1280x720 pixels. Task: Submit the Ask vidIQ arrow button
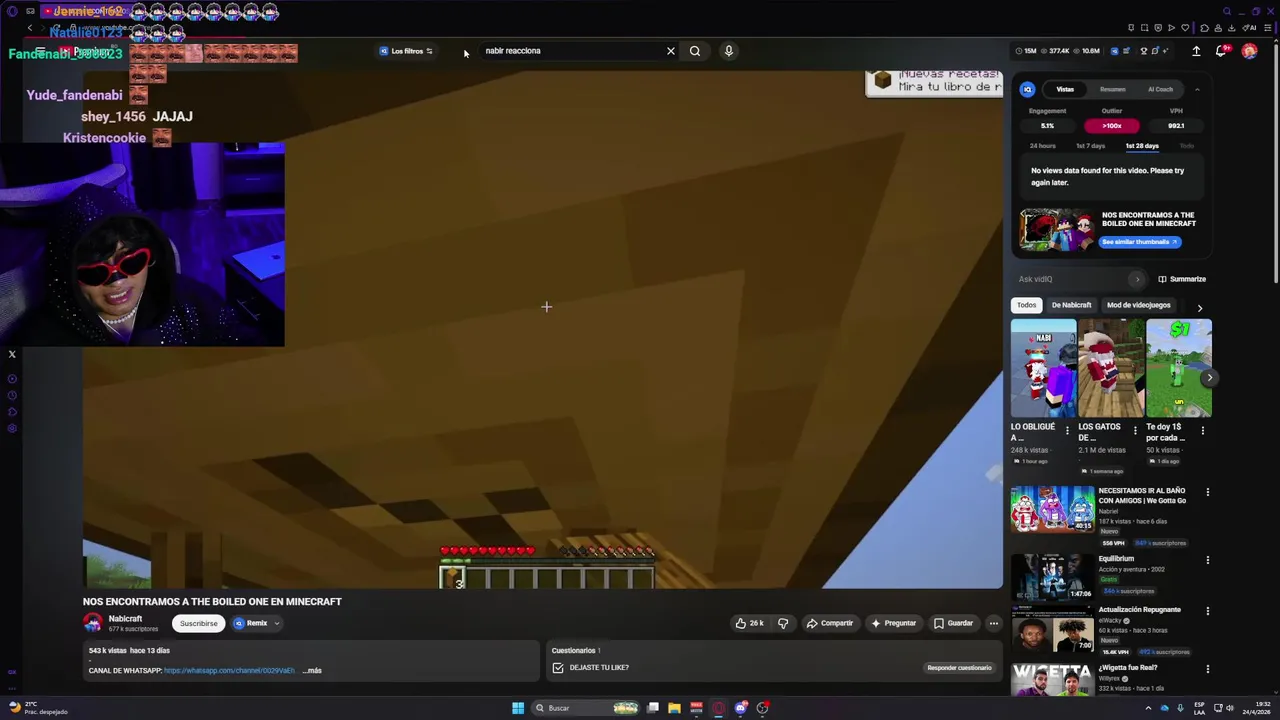coord(1137,279)
